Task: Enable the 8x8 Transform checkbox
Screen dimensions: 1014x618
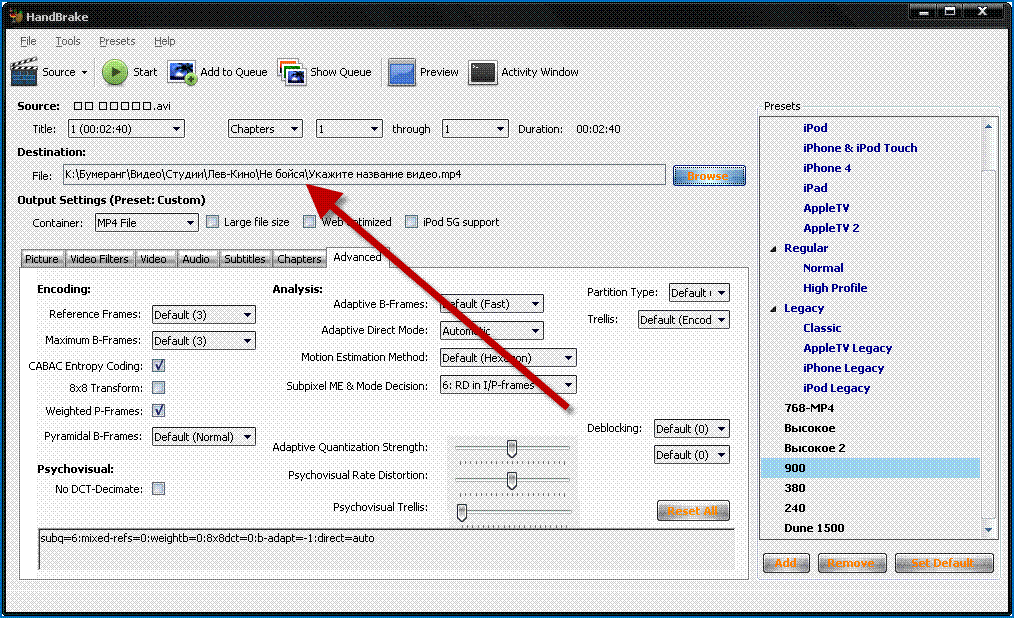Action: (158, 388)
